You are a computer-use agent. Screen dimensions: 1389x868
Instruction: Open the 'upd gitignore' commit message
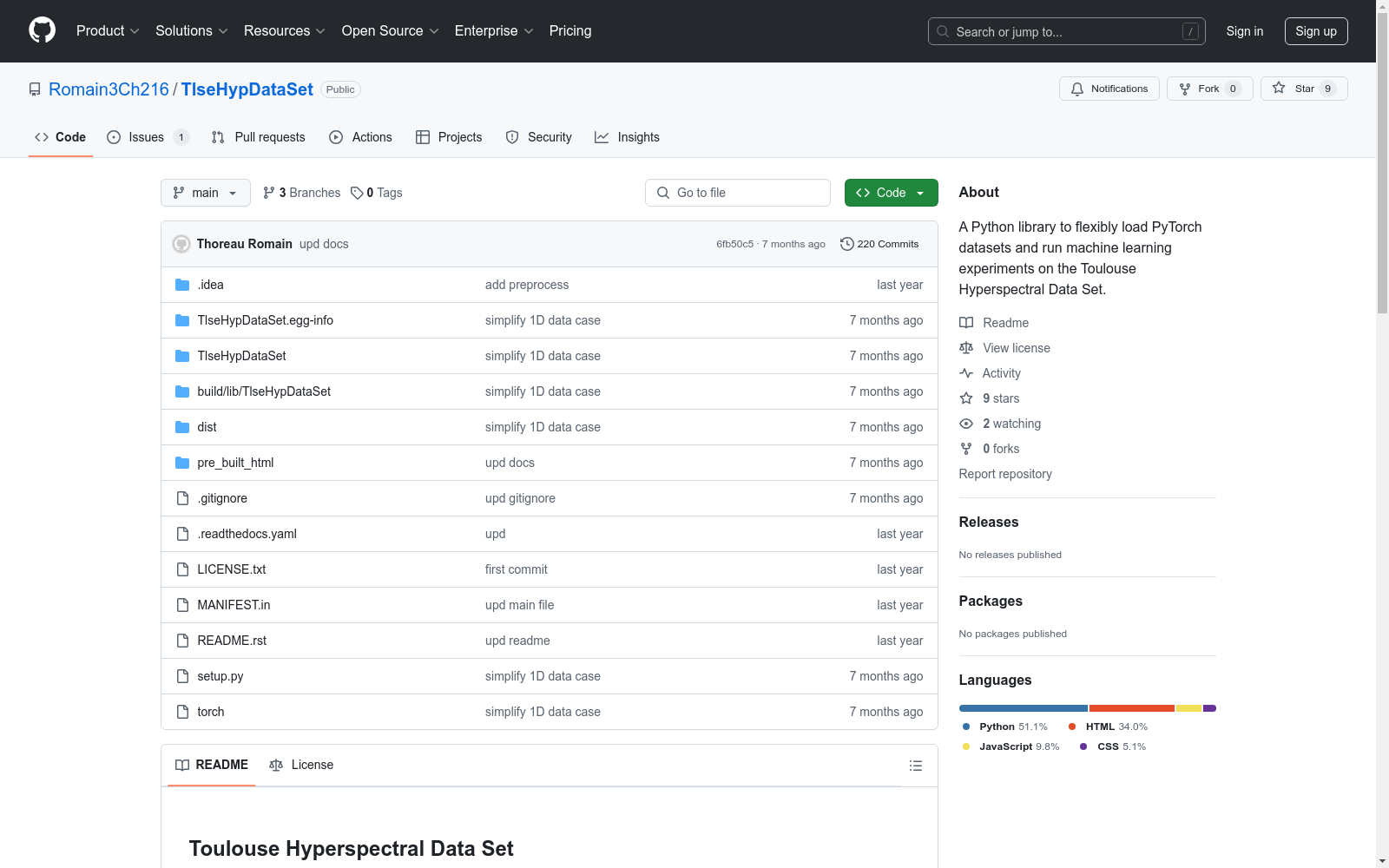[520, 498]
